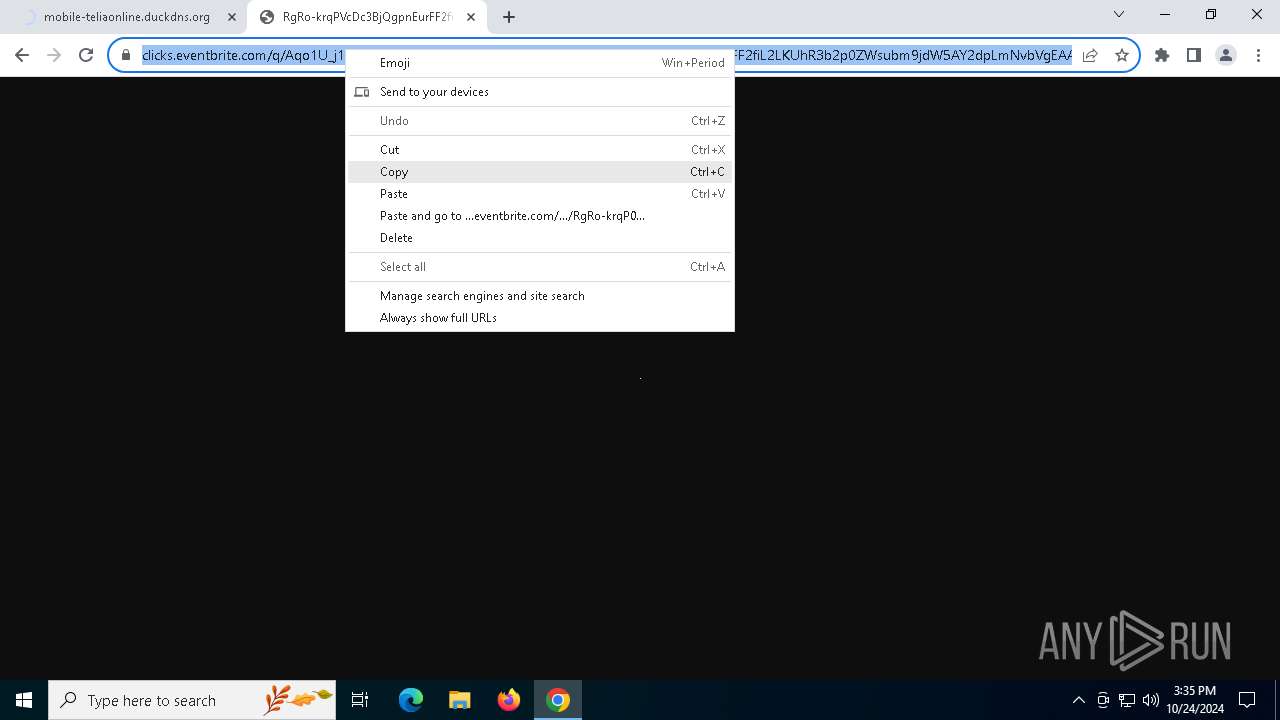Open Chrome's three-dot menu
Image resolution: width=1280 pixels, height=720 pixels.
[1257, 55]
